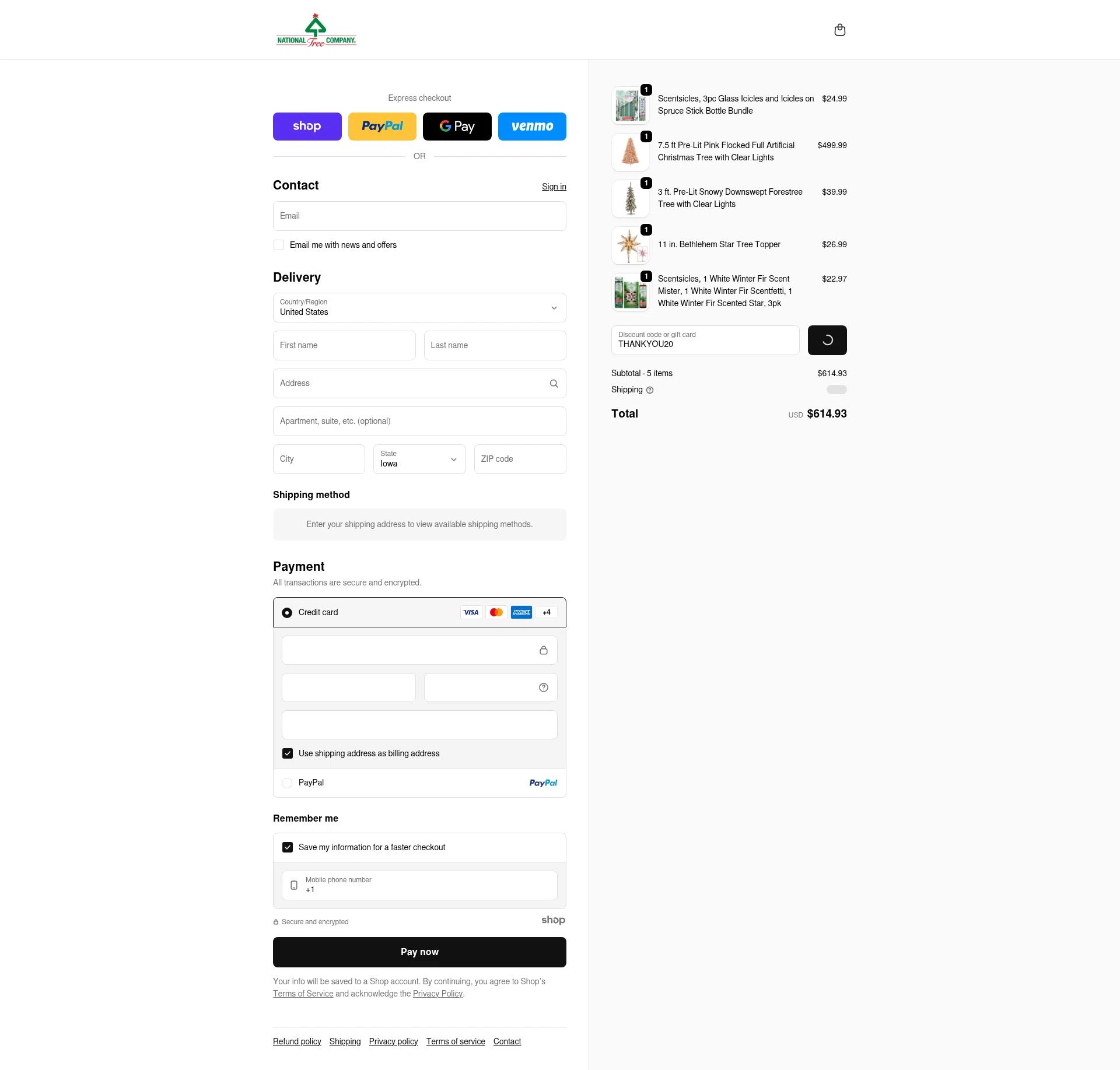The width and height of the screenshot is (1120, 1070).
Task: Click the loading discount apply button
Action: pos(827,340)
